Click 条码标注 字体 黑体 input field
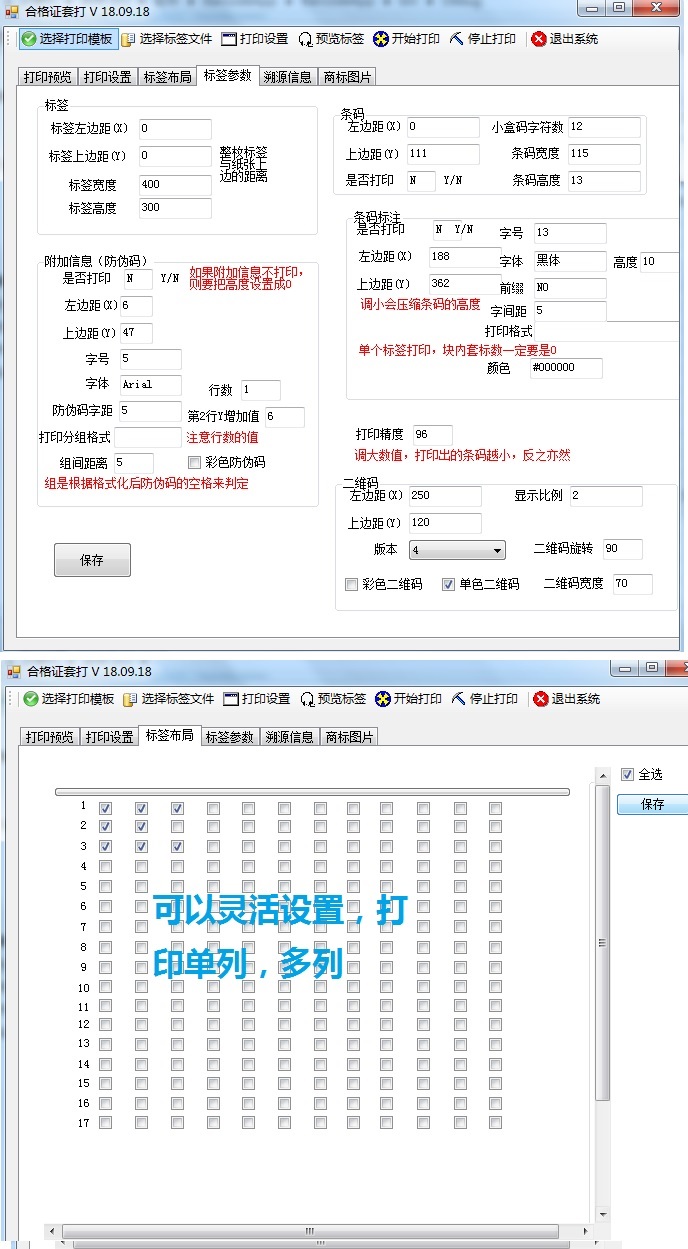This screenshot has height=1249, width=688. (x=570, y=261)
